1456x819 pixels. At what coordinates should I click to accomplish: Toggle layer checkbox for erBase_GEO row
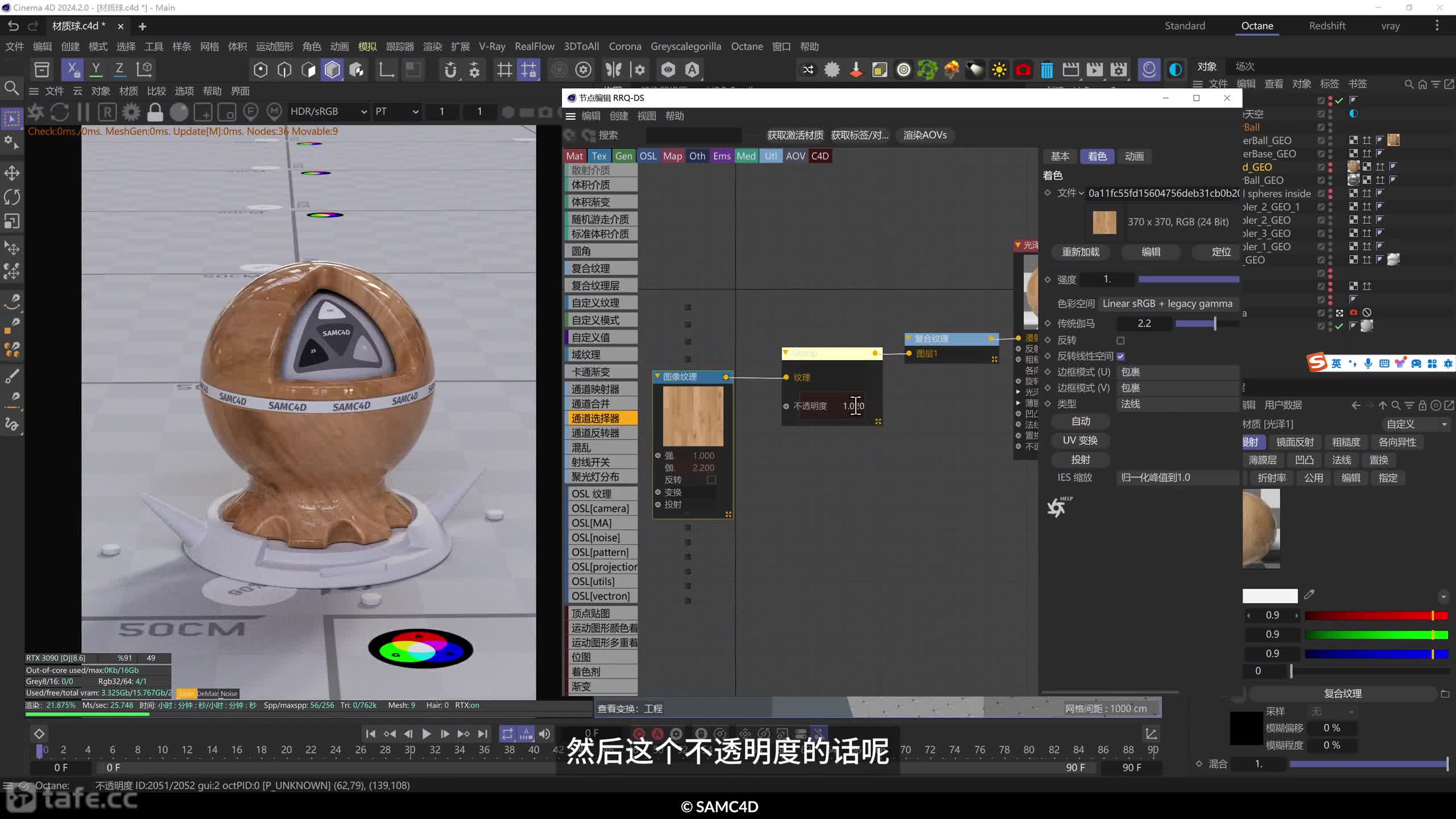click(1321, 154)
